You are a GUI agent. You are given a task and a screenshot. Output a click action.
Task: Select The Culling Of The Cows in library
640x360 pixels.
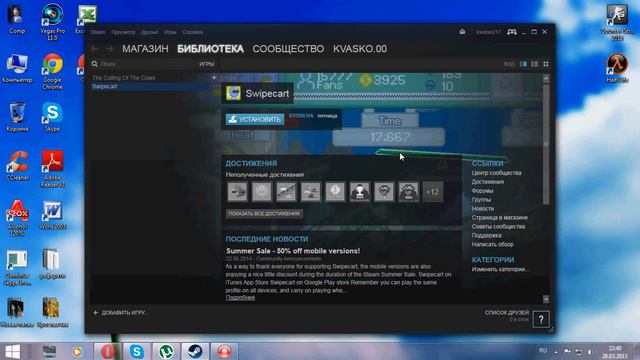click(x=124, y=78)
